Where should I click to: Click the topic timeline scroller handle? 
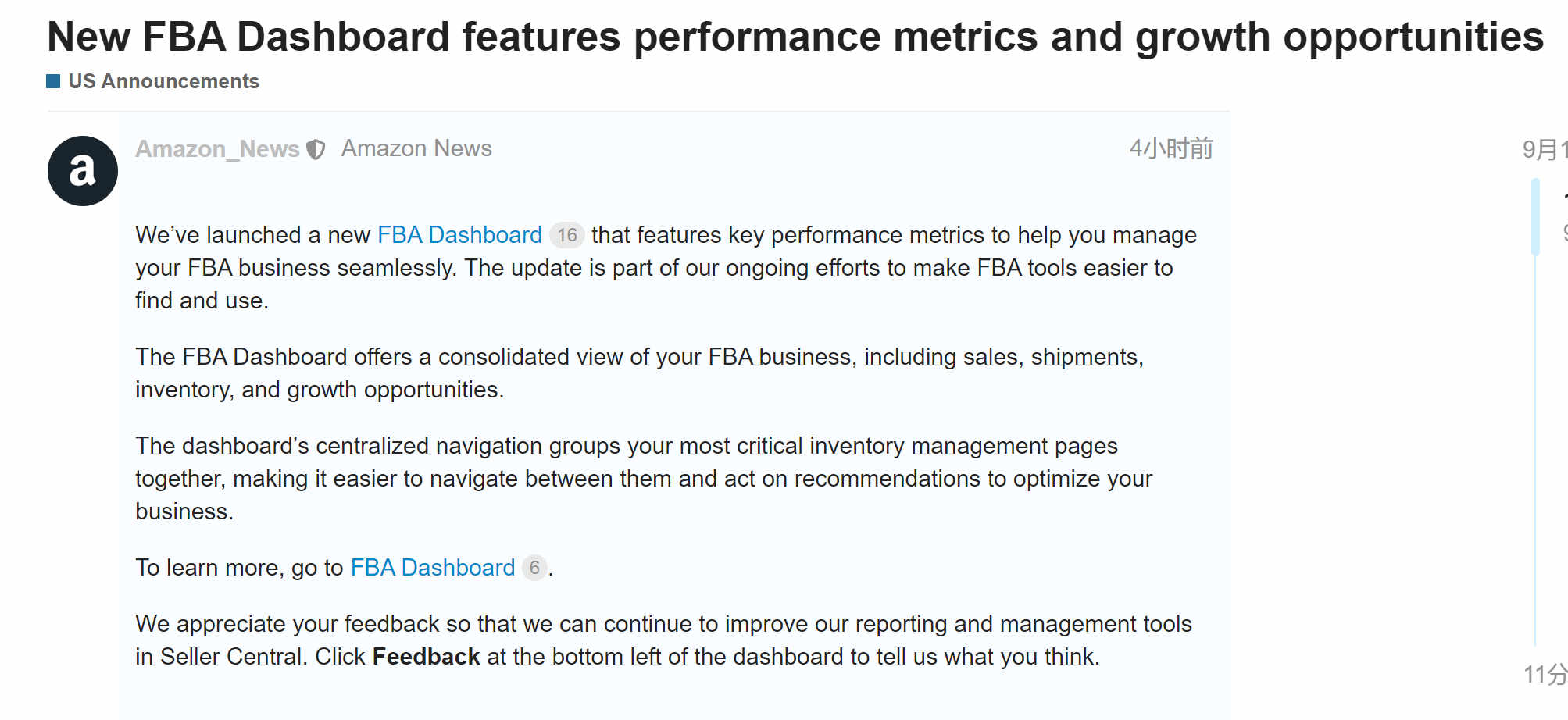coord(1535,217)
